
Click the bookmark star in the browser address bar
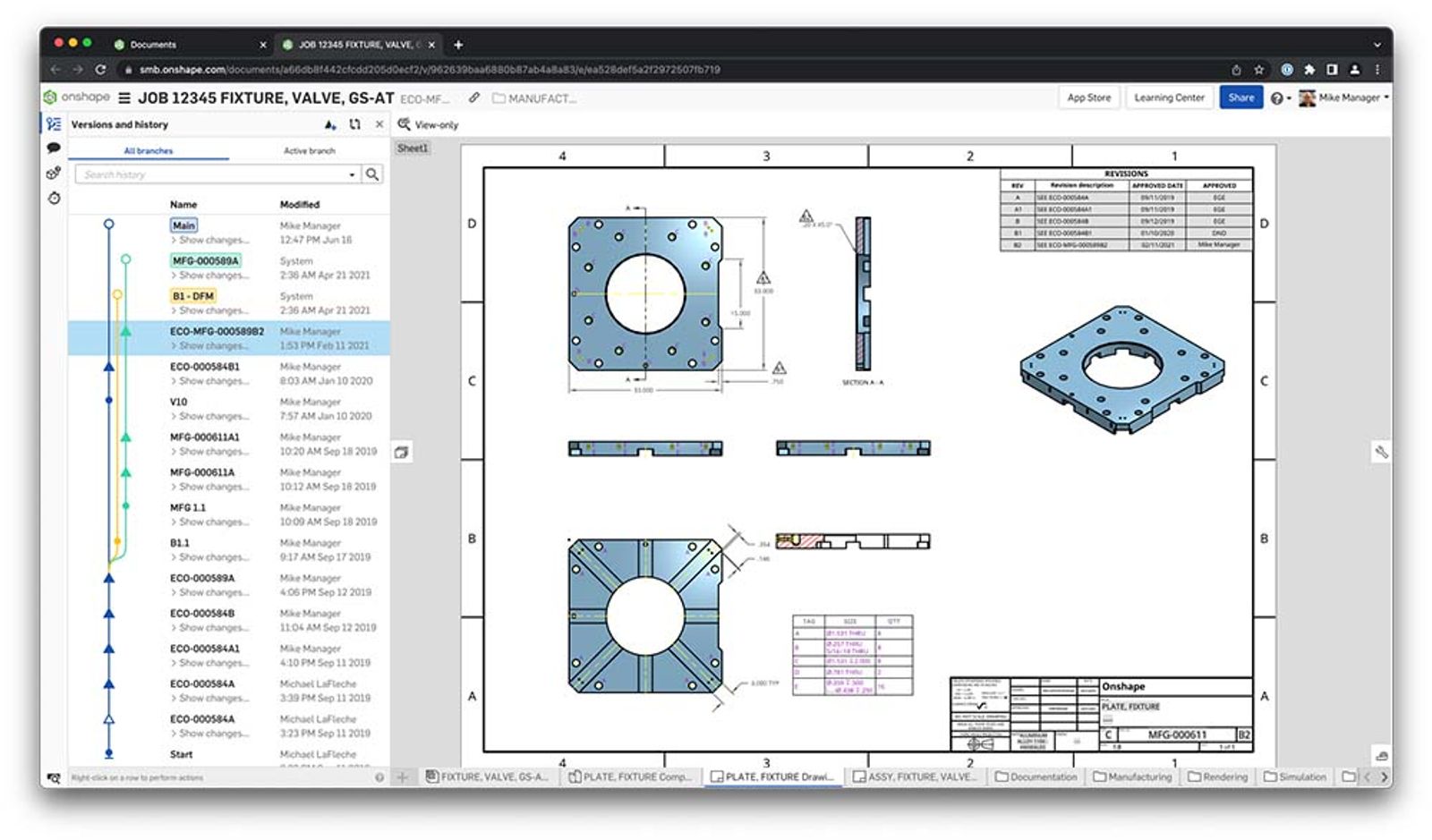(1257, 69)
